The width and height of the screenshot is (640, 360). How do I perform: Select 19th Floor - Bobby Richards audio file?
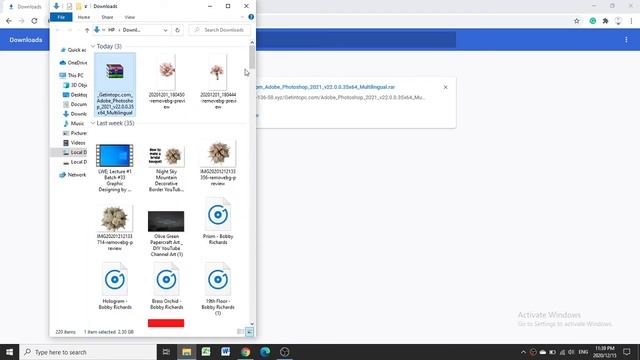pos(218,289)
